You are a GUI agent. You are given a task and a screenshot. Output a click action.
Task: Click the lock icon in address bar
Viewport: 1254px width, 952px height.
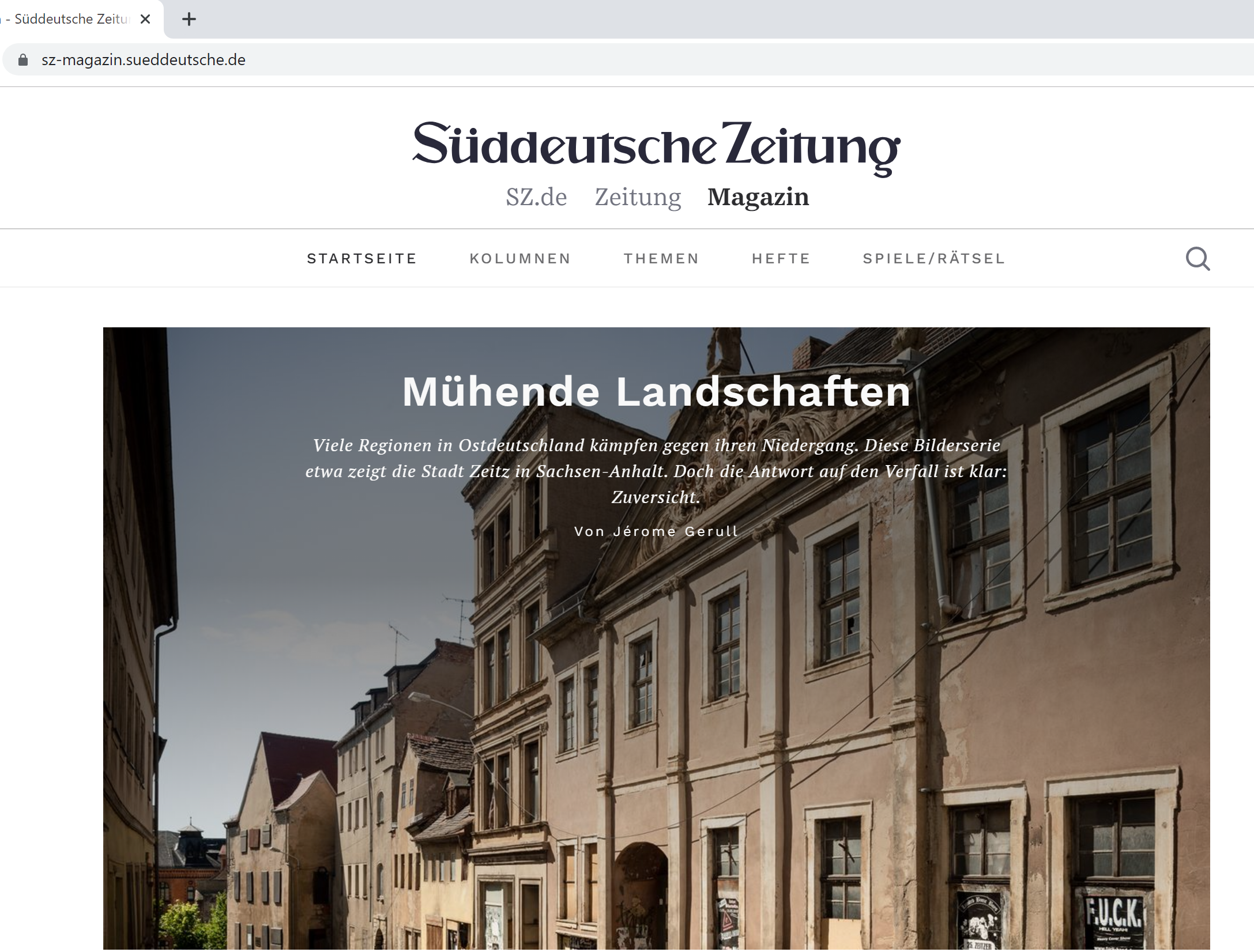(x=23, y=60)
